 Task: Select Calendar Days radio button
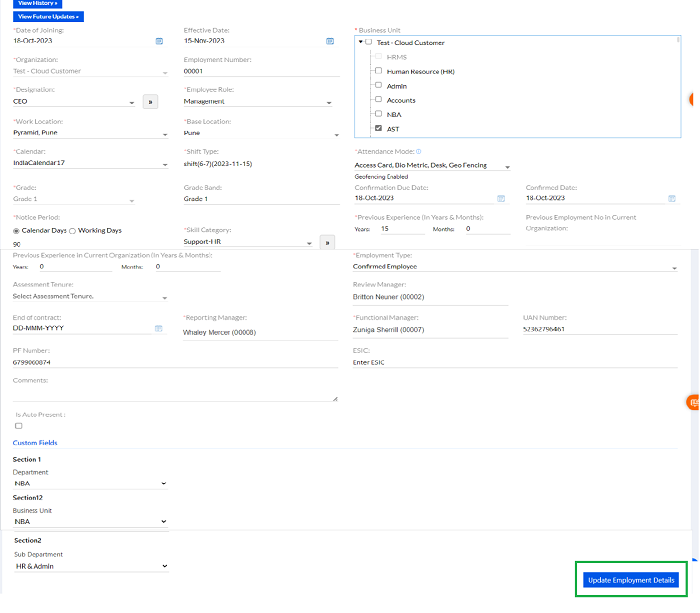click(17, 231)
